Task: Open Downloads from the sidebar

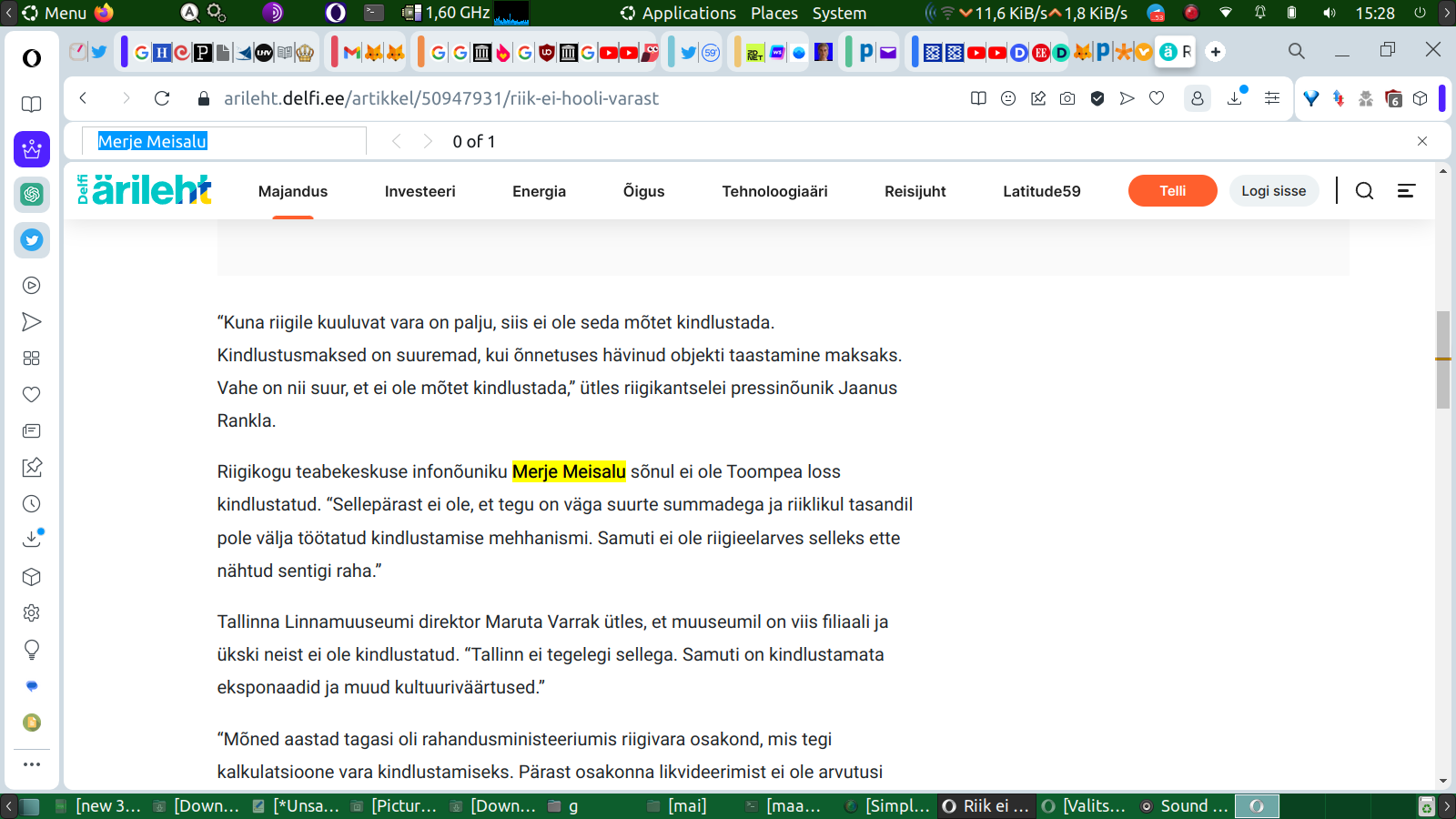Action: (32, 539)
